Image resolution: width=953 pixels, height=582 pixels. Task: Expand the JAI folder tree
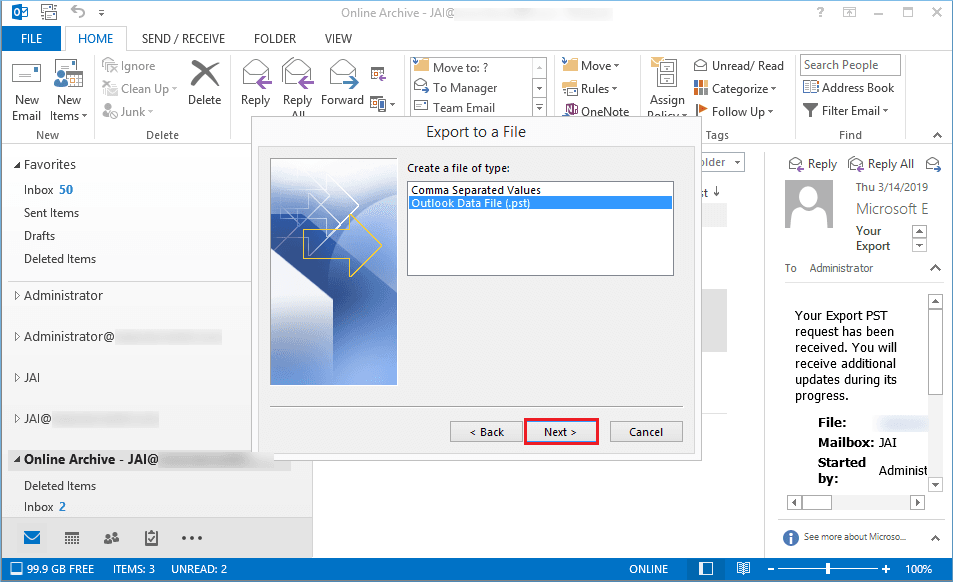17,377
